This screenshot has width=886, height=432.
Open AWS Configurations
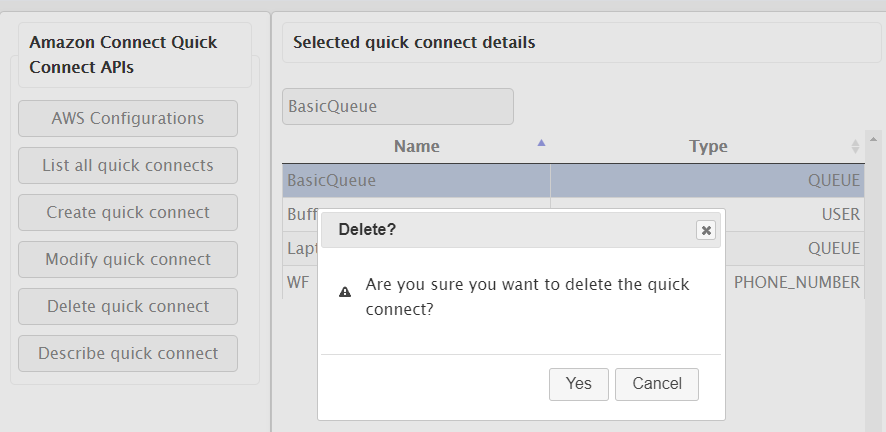tap(128, 118)
